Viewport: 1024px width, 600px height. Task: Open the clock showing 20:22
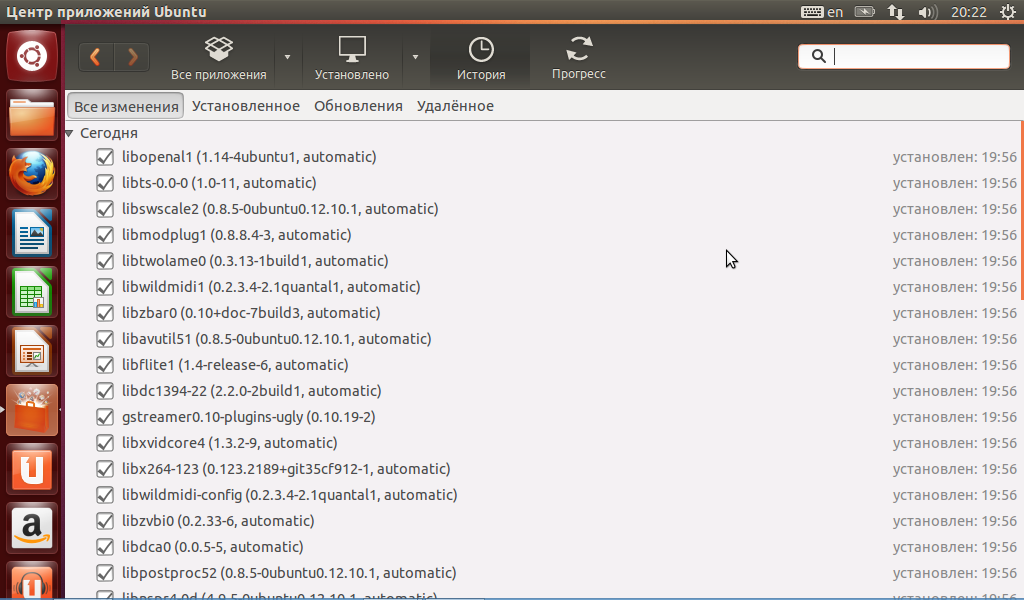[968, 12]
